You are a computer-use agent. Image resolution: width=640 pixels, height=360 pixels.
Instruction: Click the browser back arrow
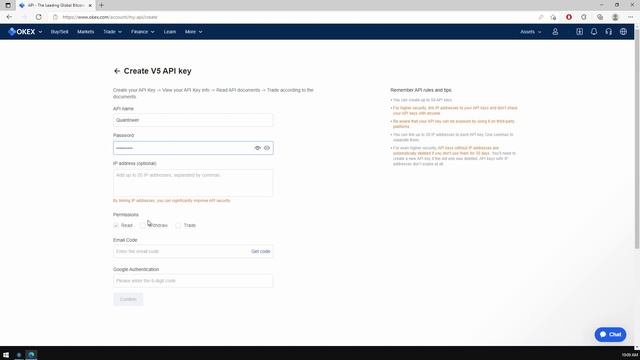point(9,17)
